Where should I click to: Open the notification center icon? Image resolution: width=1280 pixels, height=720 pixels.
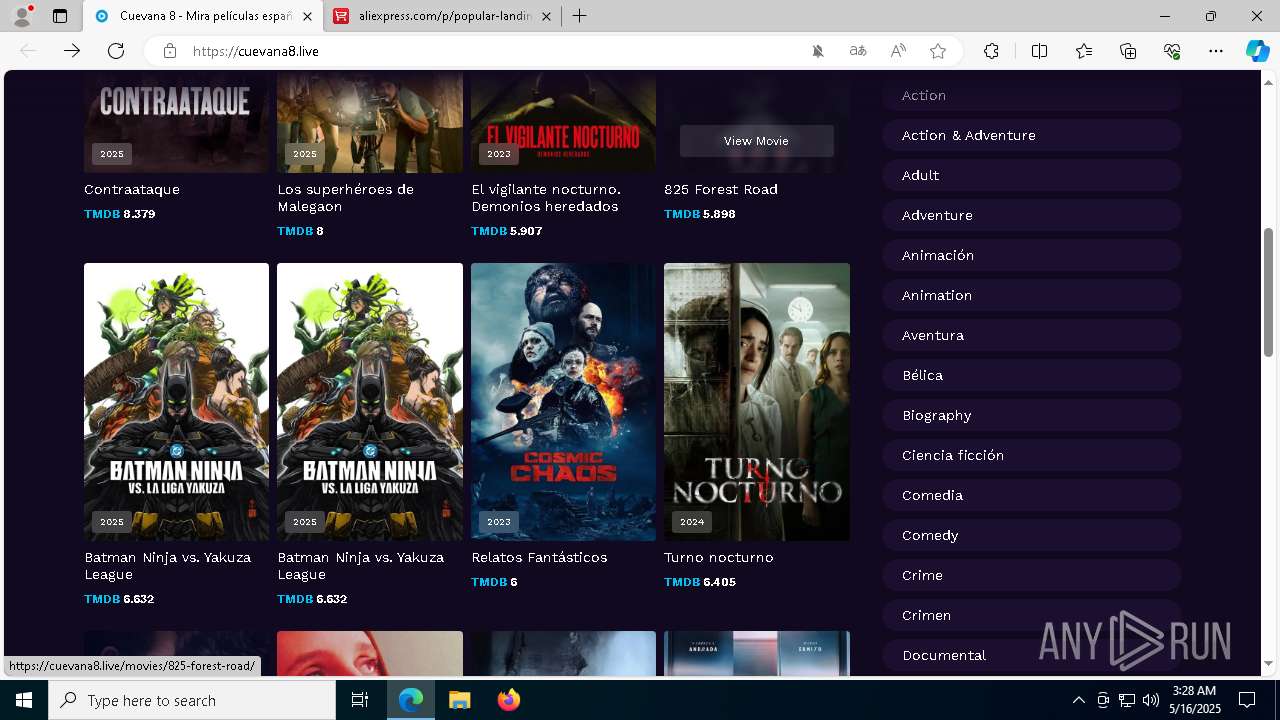point(1247,700)
